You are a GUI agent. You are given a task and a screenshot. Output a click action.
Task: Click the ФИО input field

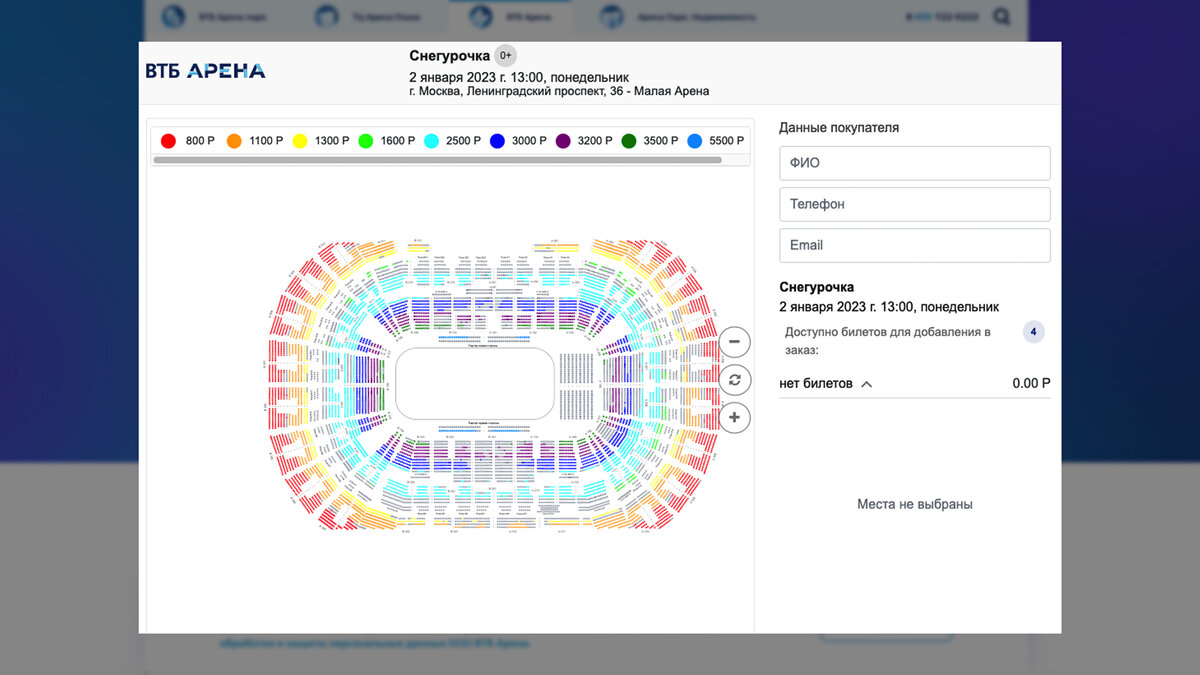914,163
